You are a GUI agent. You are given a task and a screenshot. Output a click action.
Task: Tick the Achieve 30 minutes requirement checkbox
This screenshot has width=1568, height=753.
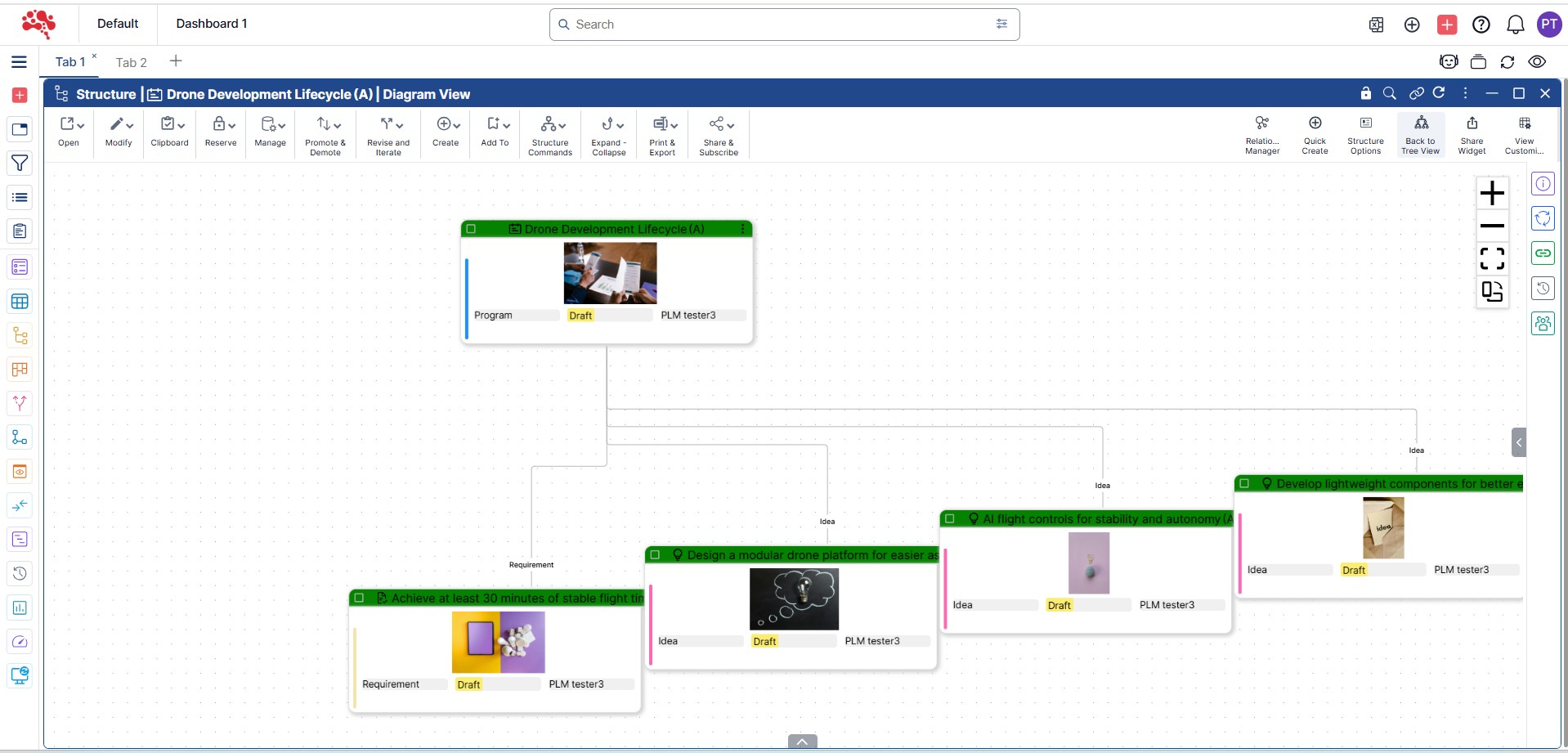(x=359, y=598)
